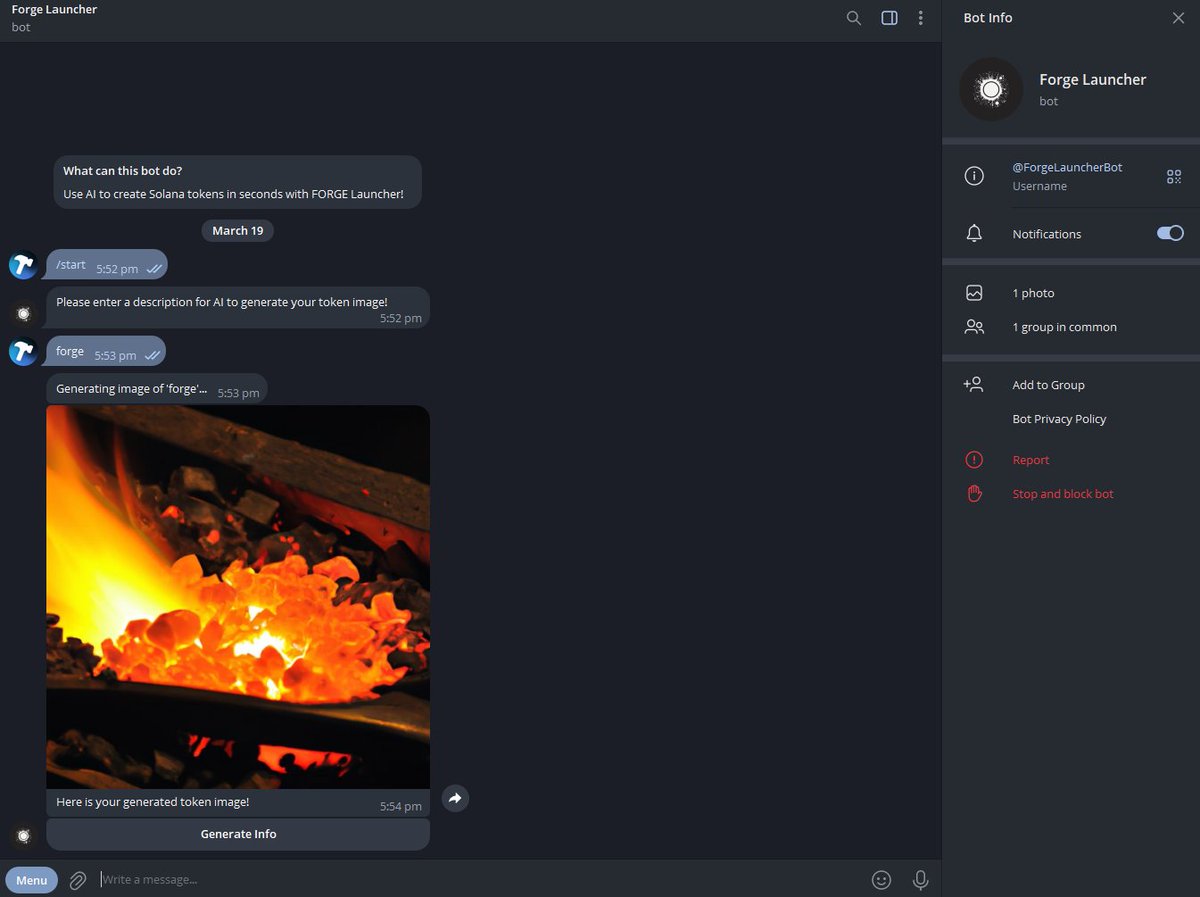Image resolution: width=1200 pixels, height=897 pixels.
Task: Click the red report exclamation icon
Action: (x=974, y=460)
